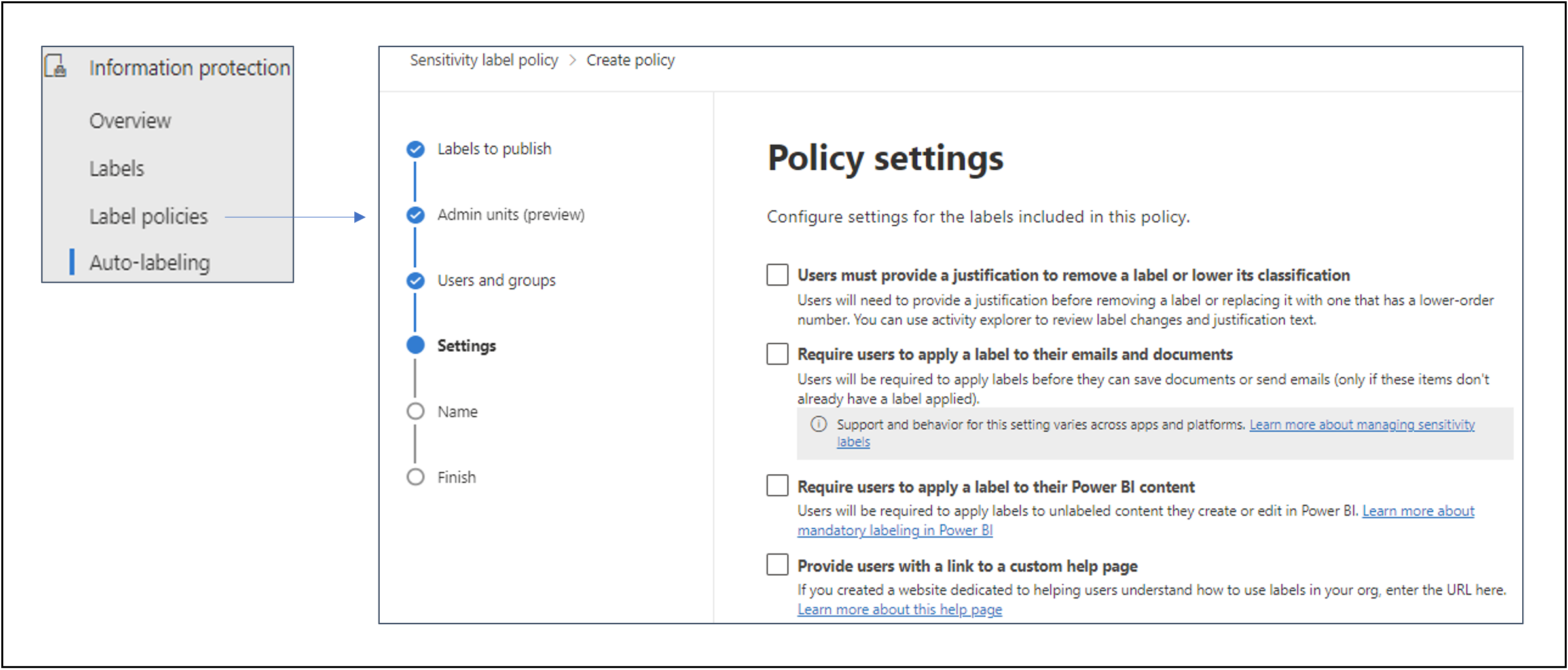
Task: Check require label for emails and documents
Action: (777, 354)
